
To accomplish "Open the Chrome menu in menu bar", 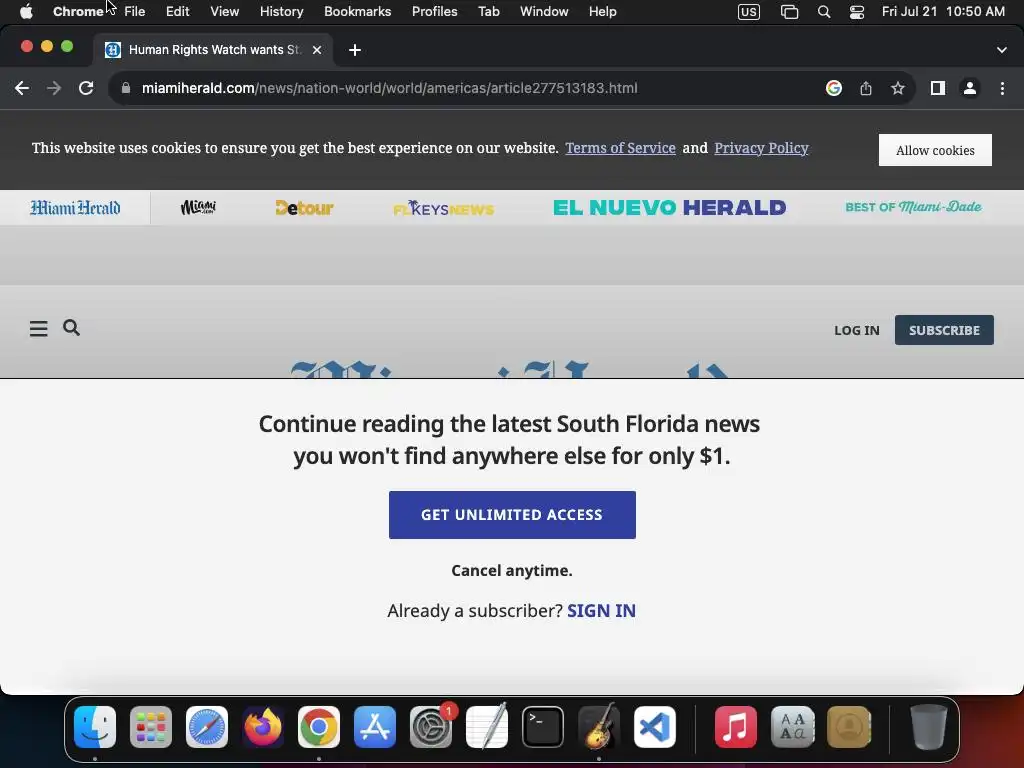I will tap(78, 12).
